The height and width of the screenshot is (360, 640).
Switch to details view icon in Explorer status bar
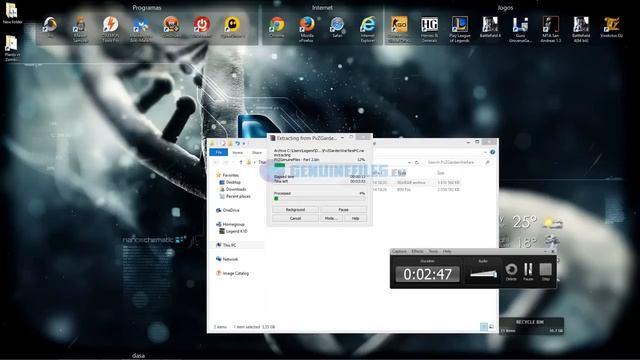(x=484, y=327)
